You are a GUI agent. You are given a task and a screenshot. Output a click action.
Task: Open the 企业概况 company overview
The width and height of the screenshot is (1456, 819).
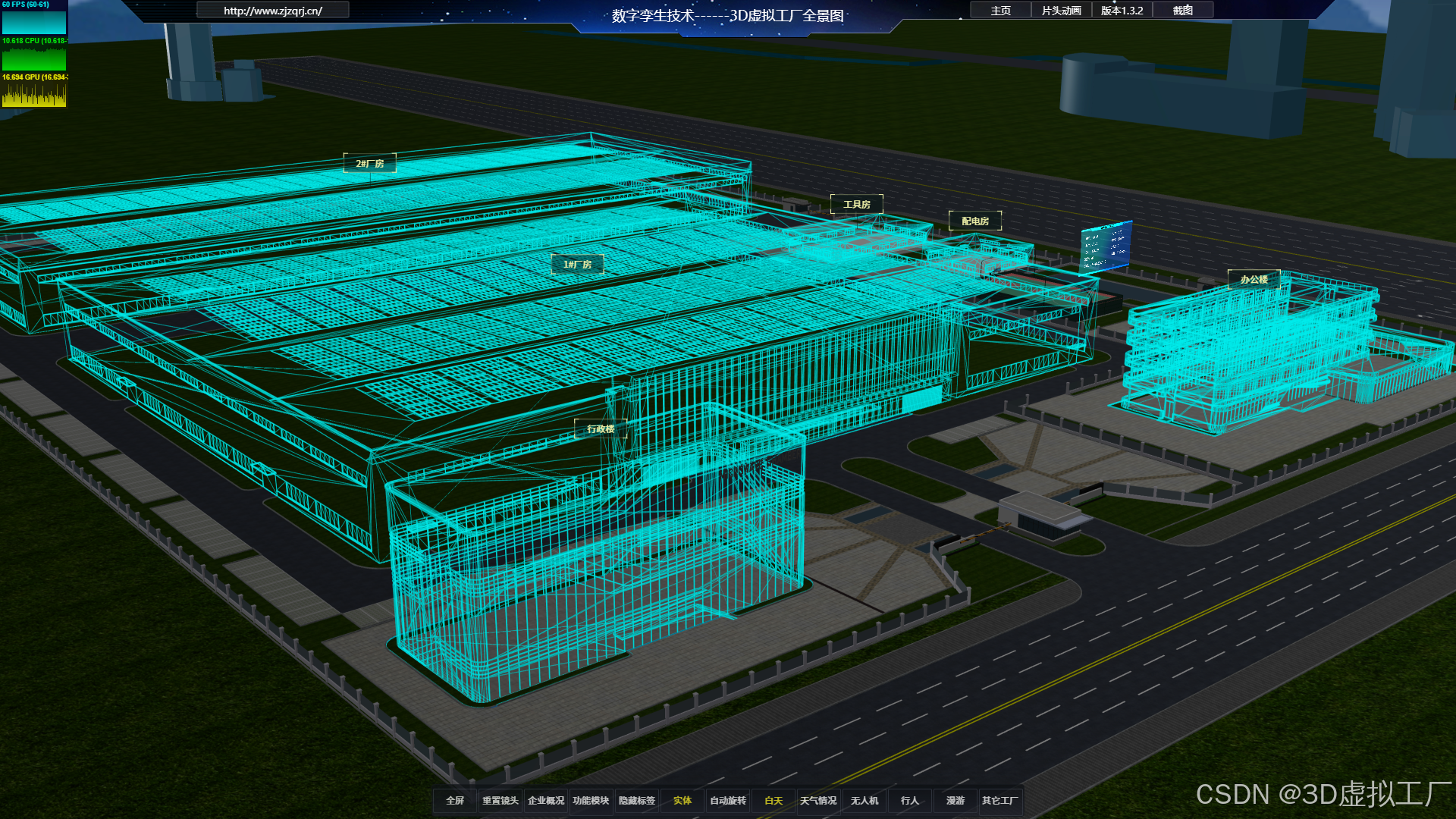546,801
